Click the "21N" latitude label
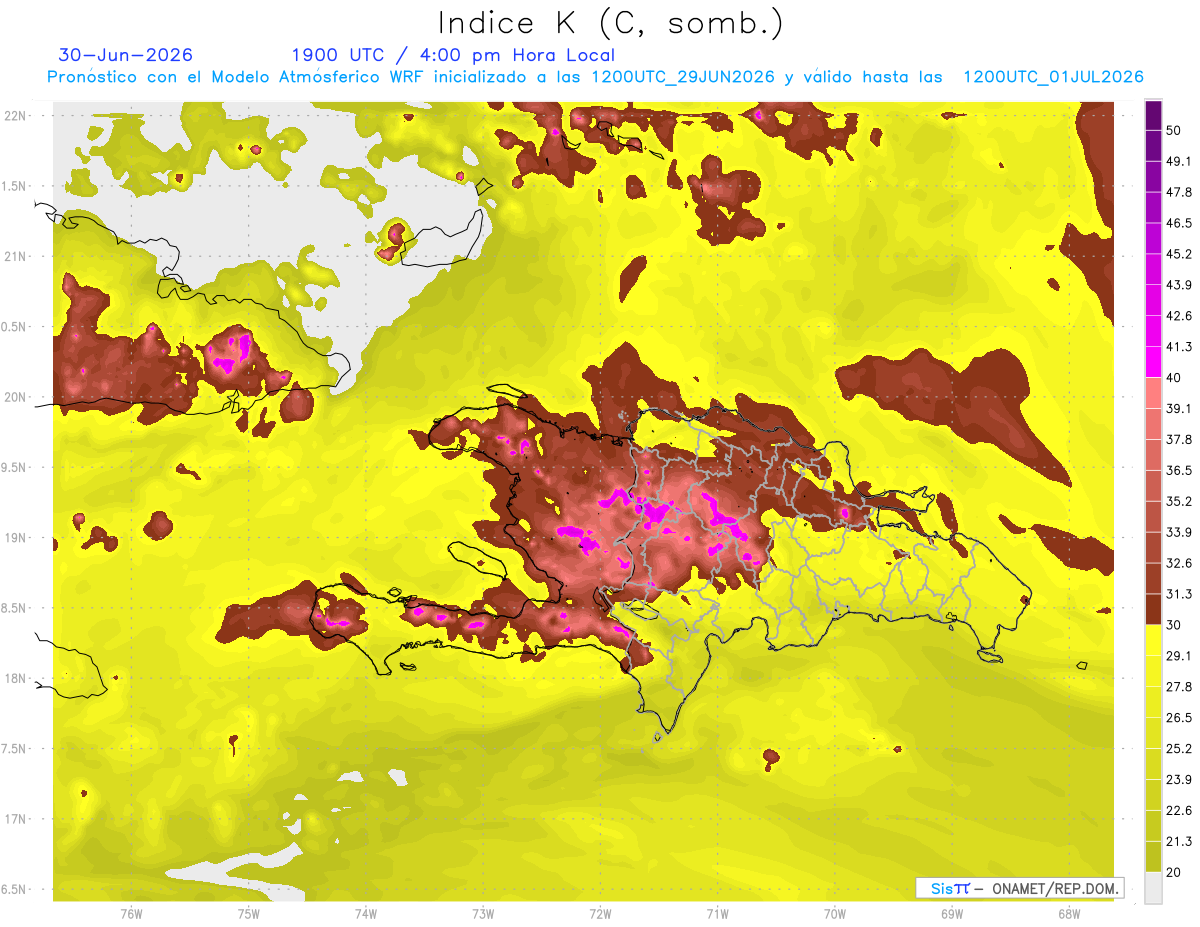1200x927 pixels. tap(15, 257)
